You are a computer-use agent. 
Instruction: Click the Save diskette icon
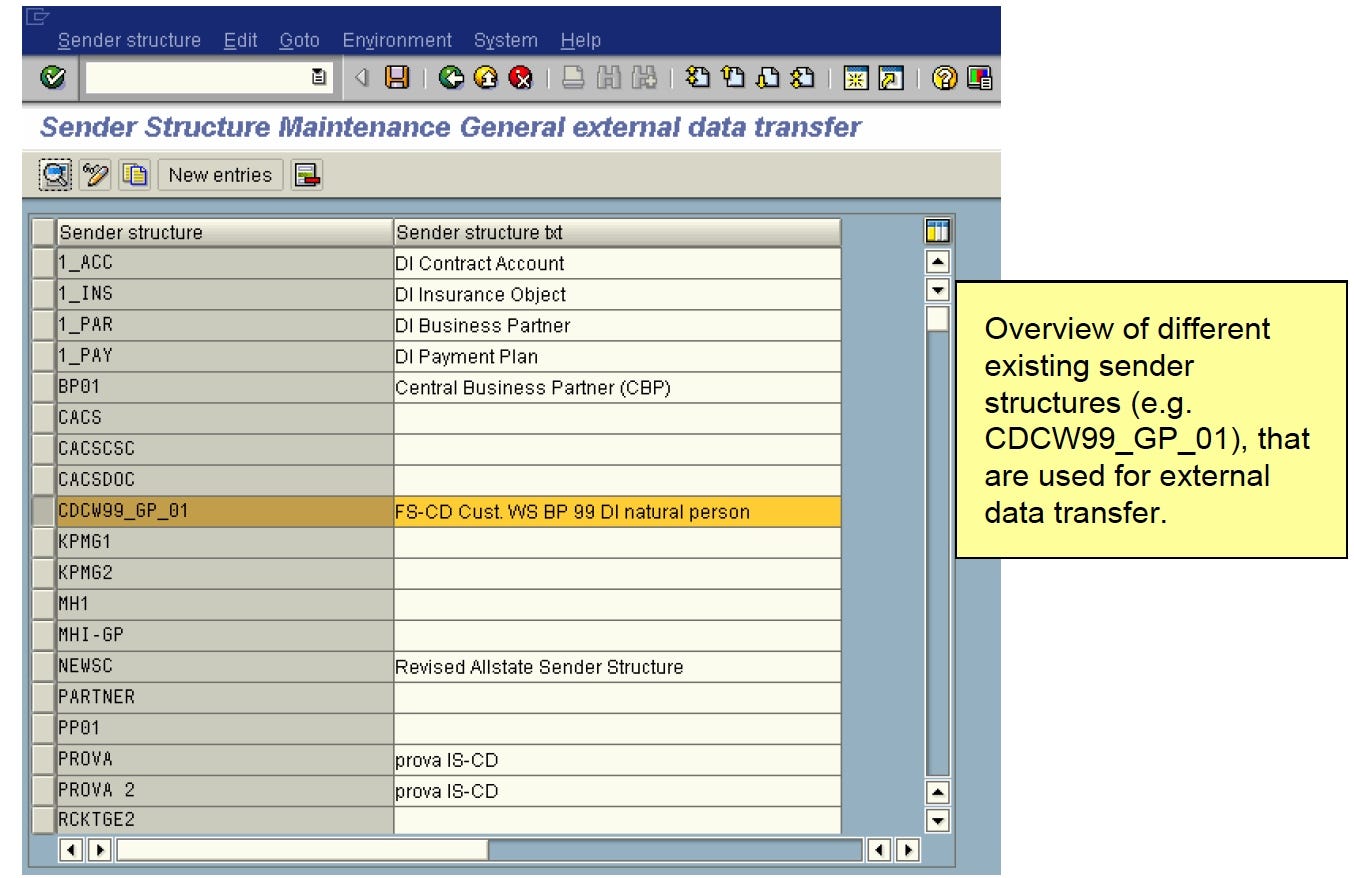tap(398, 78)
